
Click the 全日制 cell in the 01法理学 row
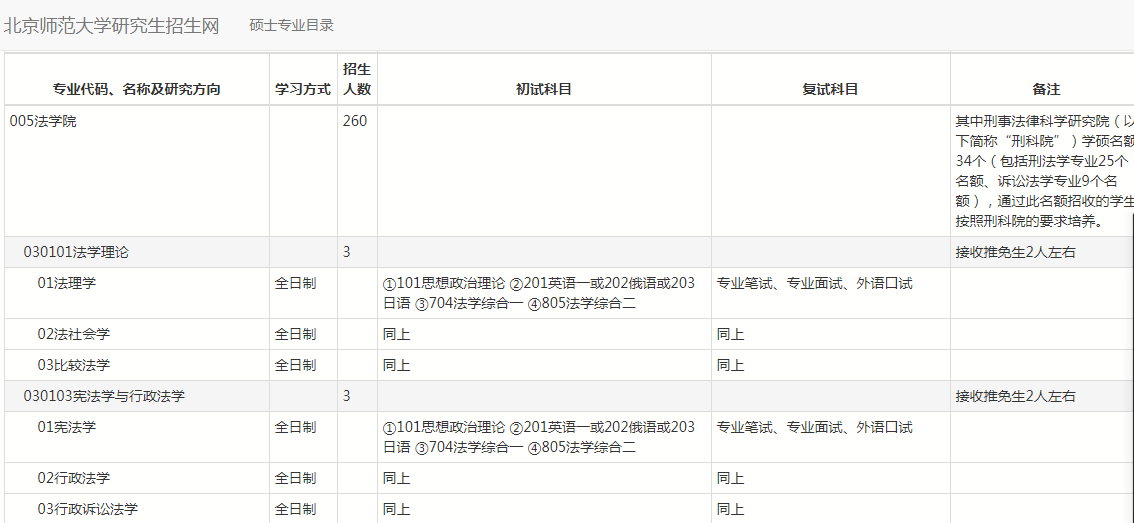click(295, 283)
